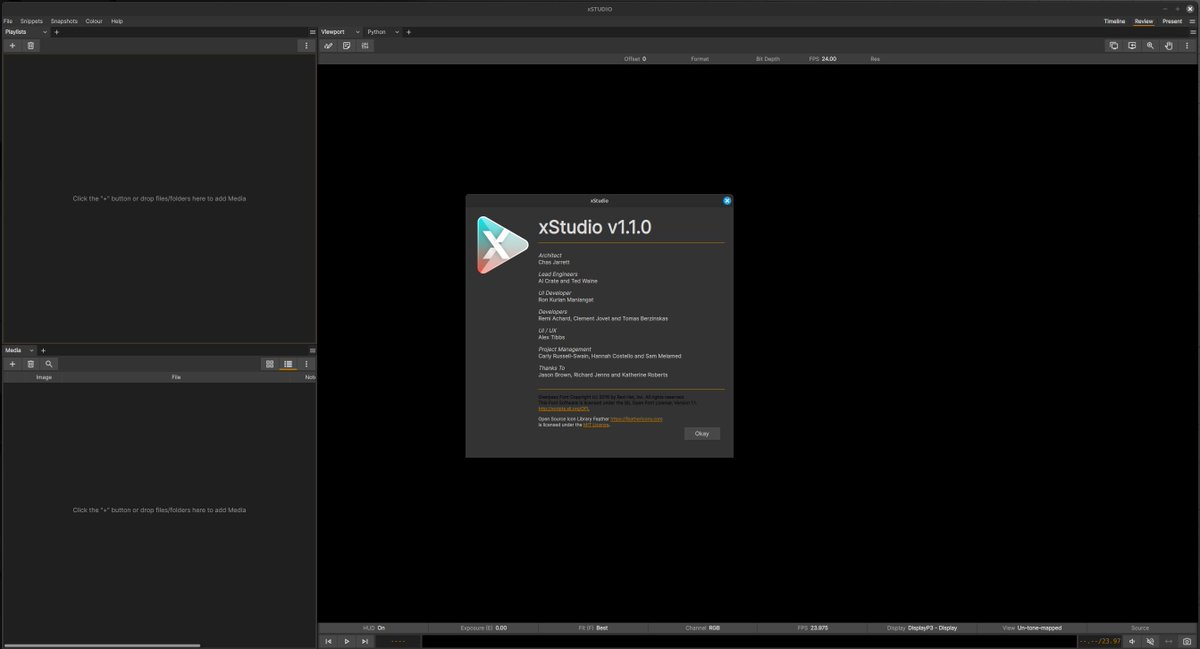Switch to the Review layout

[x=1144, y=21]
